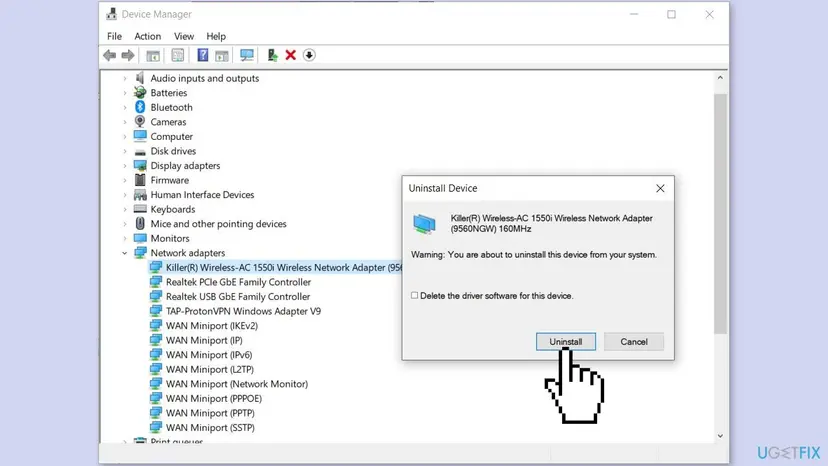This screenshot has height=466, width=828.
Task: Expand the Display adapters tree node
Action: point(125,165)
